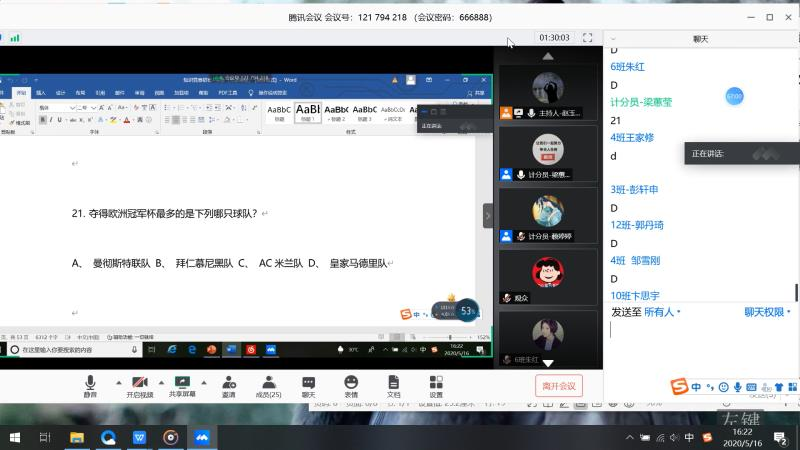This screenshot has height=450, width=800.
Task: Enter fullscreen using the icon beside the timer
Action: pos(588,37)
